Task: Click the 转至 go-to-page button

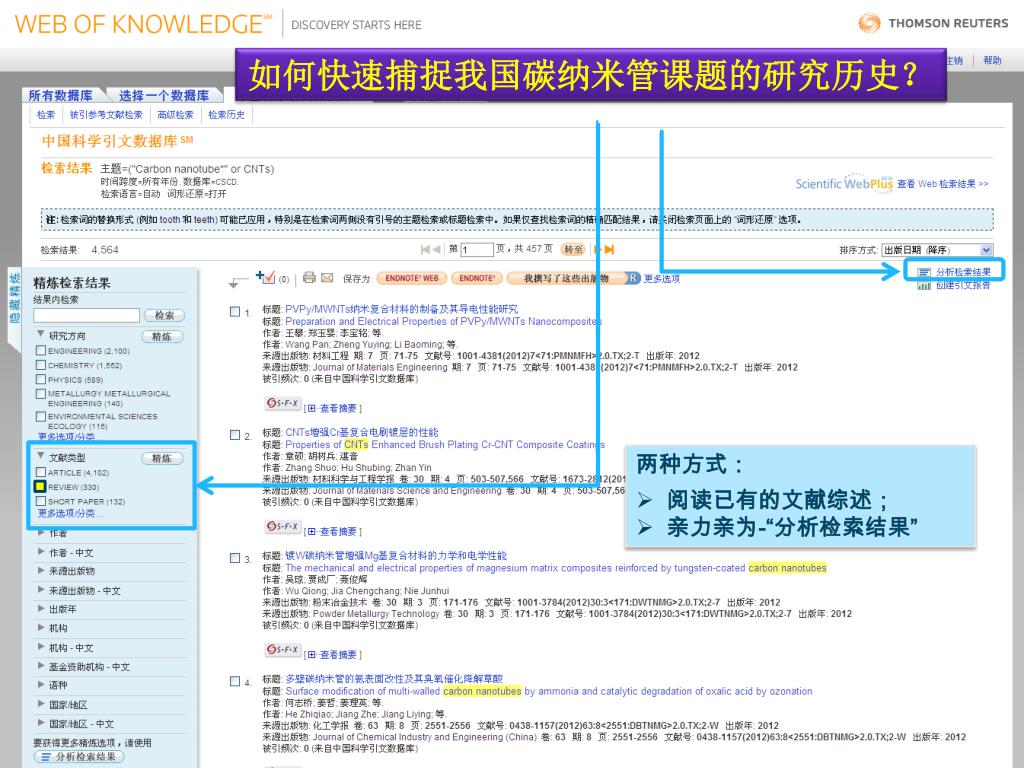Action: (573, 249)
